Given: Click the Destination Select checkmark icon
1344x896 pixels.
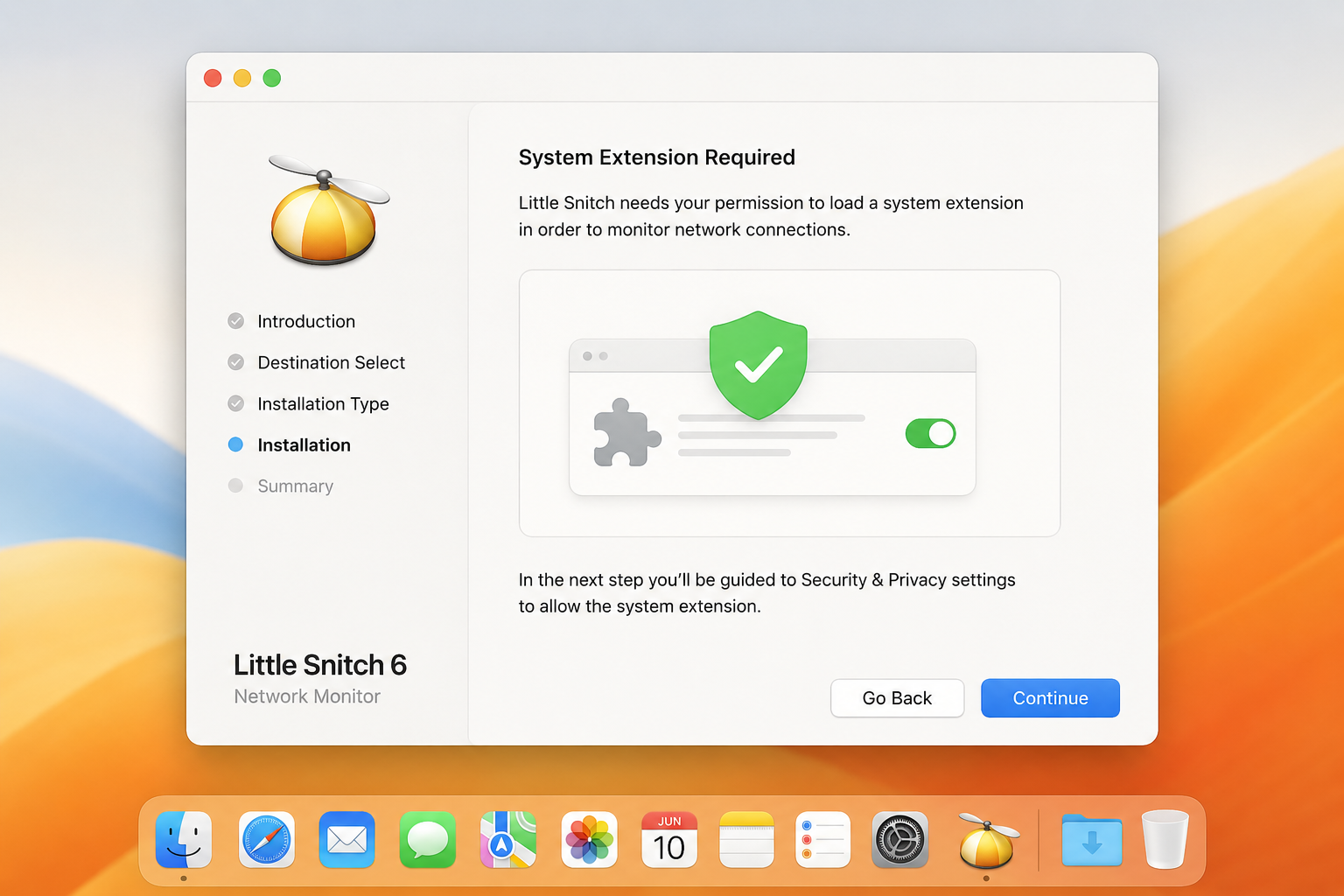Looking at the screenshot, I should point(235,362).
